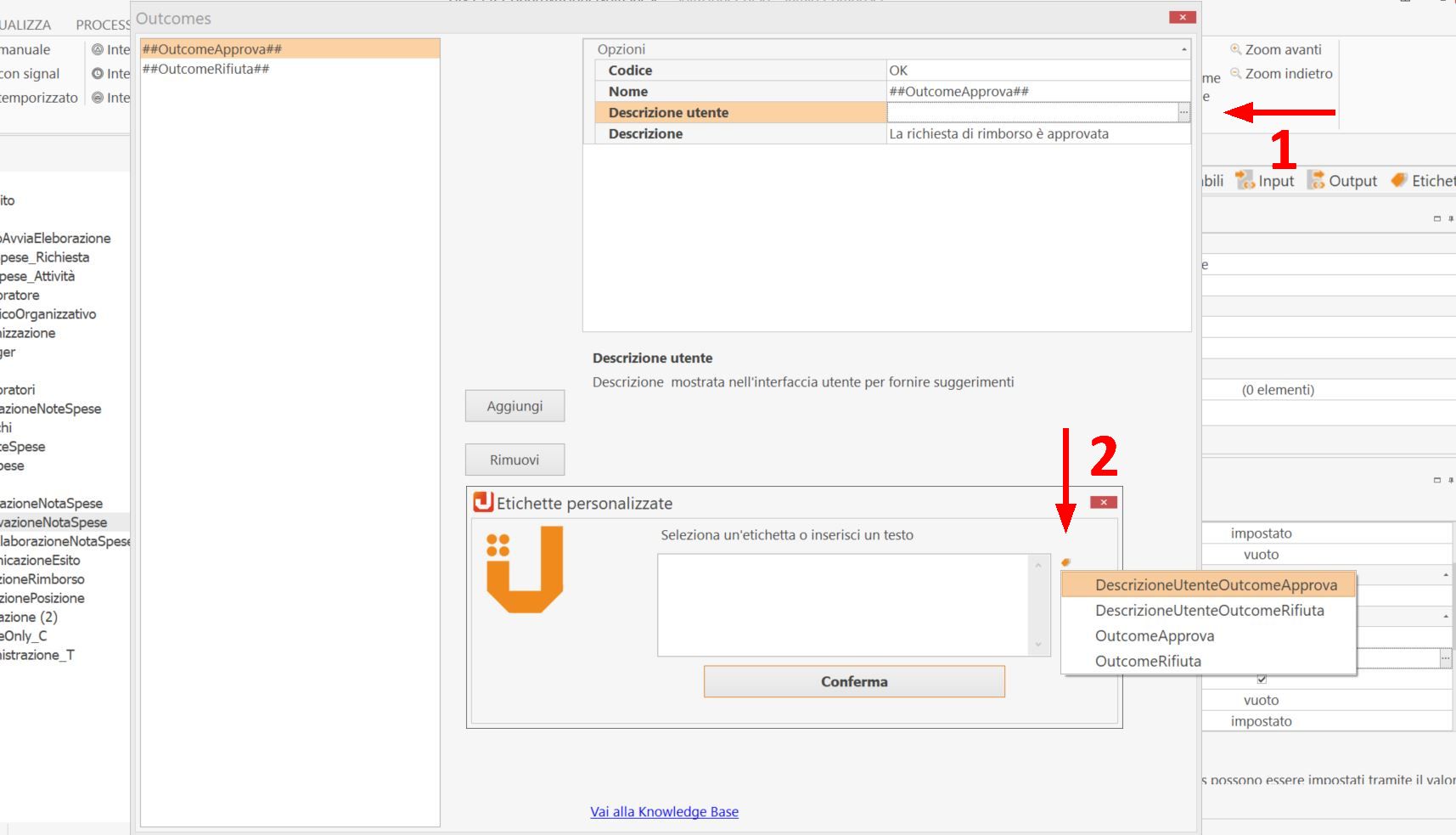Click the Nome value field
Viewport: 1456px width, 835px height.
(1037, 92)
